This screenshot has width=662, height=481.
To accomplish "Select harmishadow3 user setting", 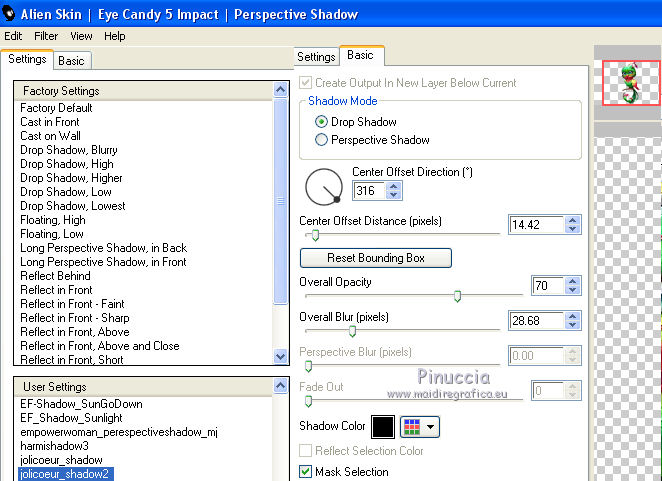I will (54, 446).
